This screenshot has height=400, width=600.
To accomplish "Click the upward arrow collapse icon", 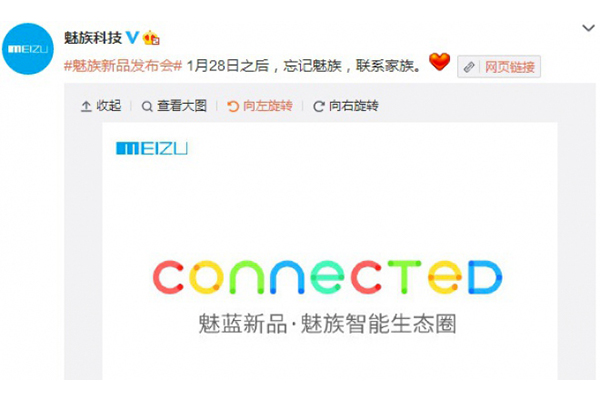I will 86,106.
